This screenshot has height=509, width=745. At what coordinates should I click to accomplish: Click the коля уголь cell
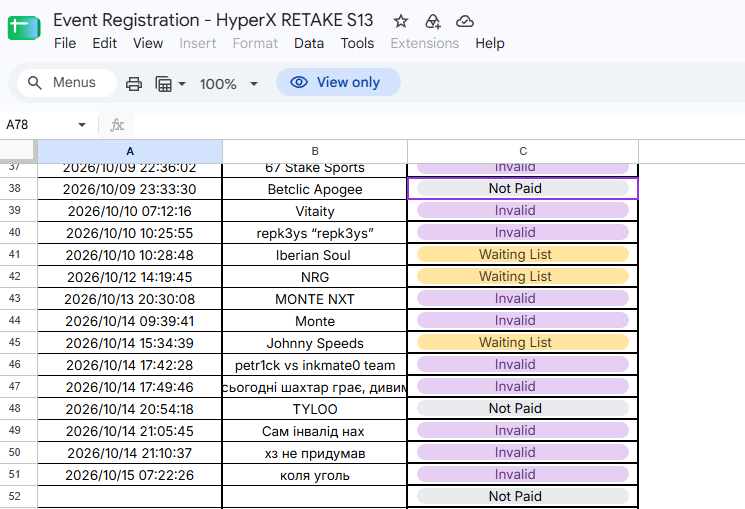pos(315,475)
